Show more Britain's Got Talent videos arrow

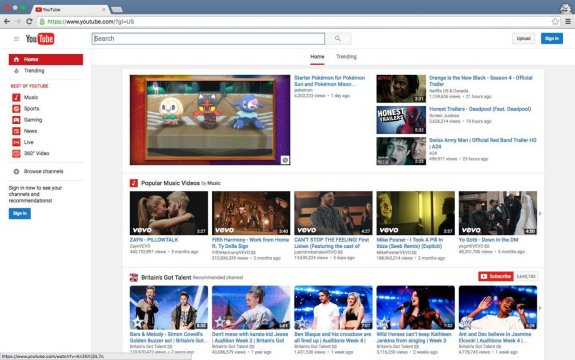(540, 308)
